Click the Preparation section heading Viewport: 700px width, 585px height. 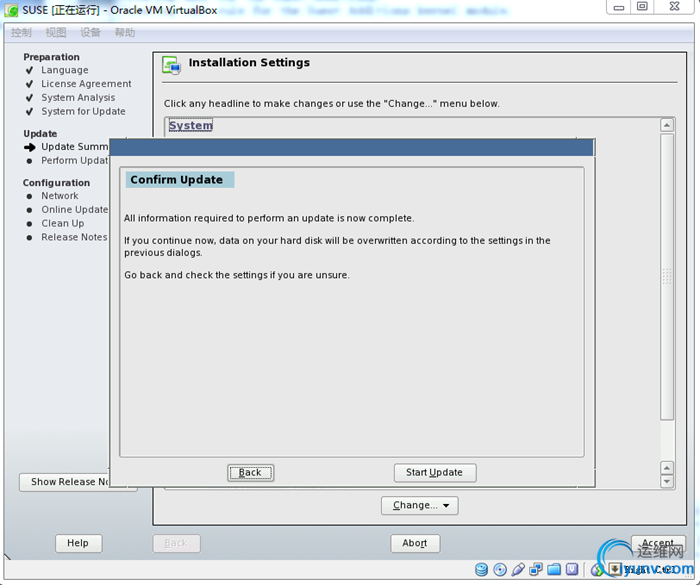point(51,57)
